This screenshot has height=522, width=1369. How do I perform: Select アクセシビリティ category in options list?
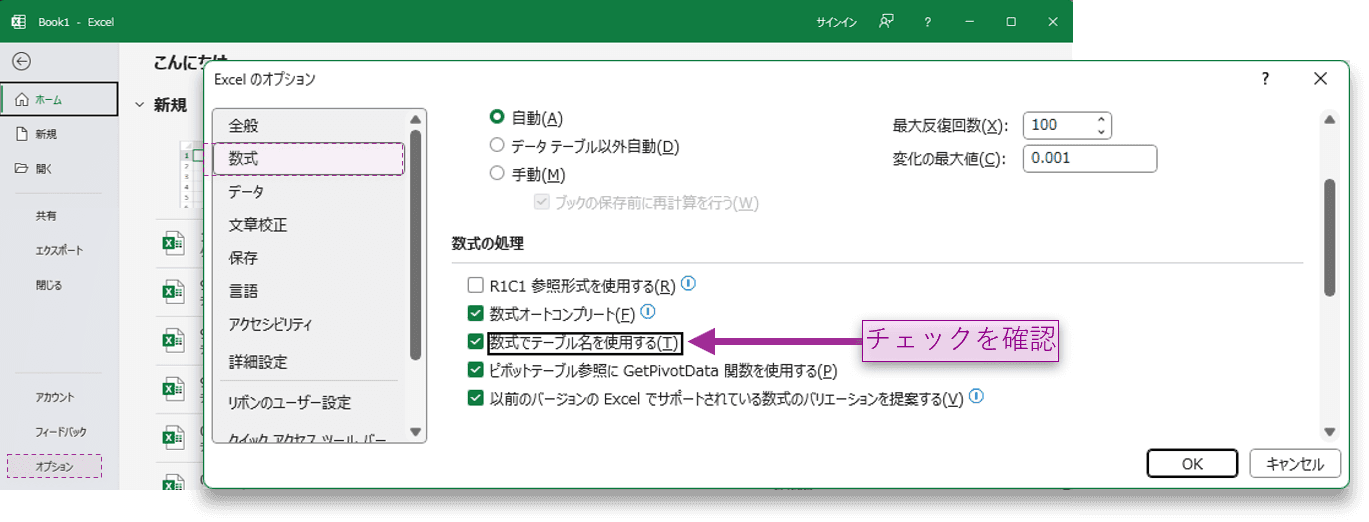coord(308,324)
